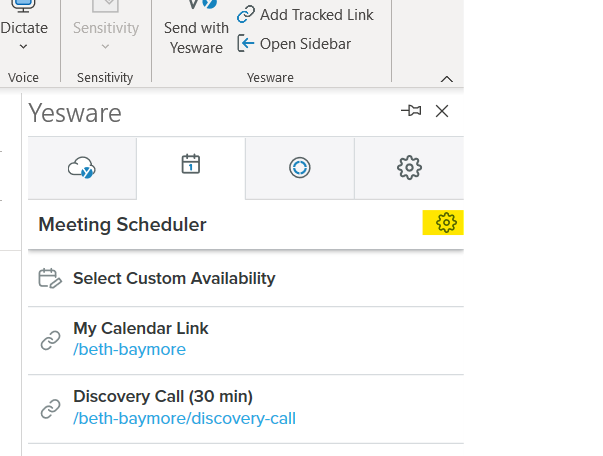This screenshot has height=456, width=603.
Task: Select the calendar Meeting Scheduler tab
Action: click(191, 168)
